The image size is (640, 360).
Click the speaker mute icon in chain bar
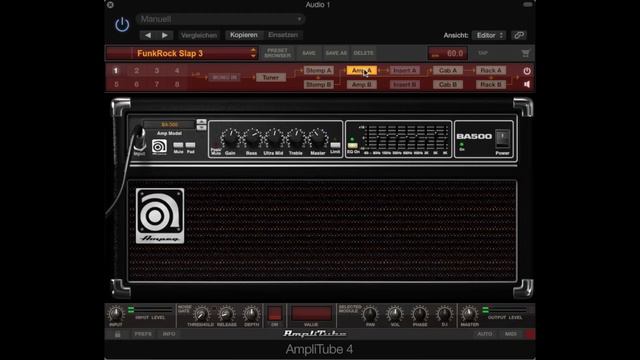click(x=527, y=84)
